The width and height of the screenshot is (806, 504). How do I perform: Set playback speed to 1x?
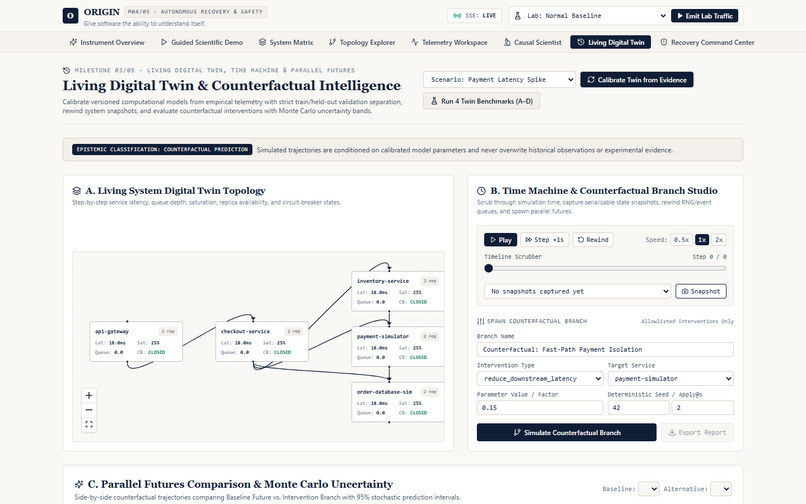[x=702, y=240]
